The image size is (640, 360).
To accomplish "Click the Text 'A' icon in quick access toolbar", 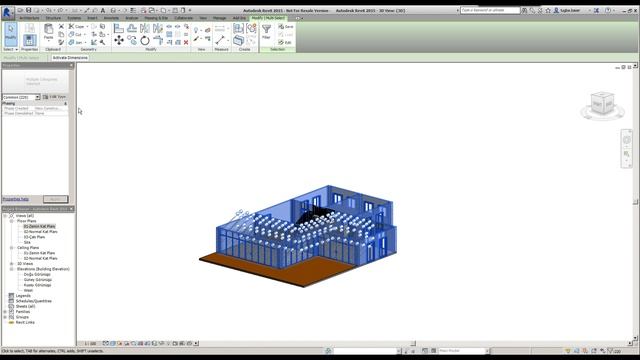I will 103,10.
